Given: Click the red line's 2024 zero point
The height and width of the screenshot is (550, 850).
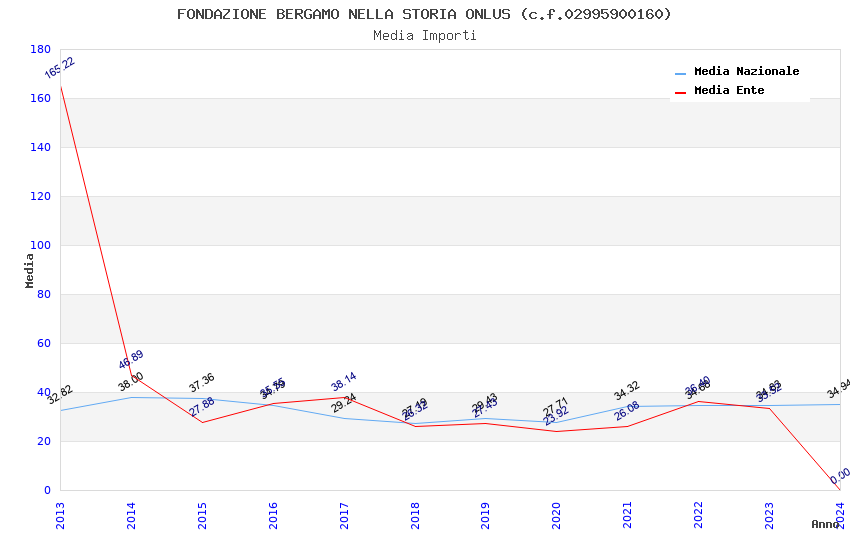Looking at the screenshot, I should 840,490.
